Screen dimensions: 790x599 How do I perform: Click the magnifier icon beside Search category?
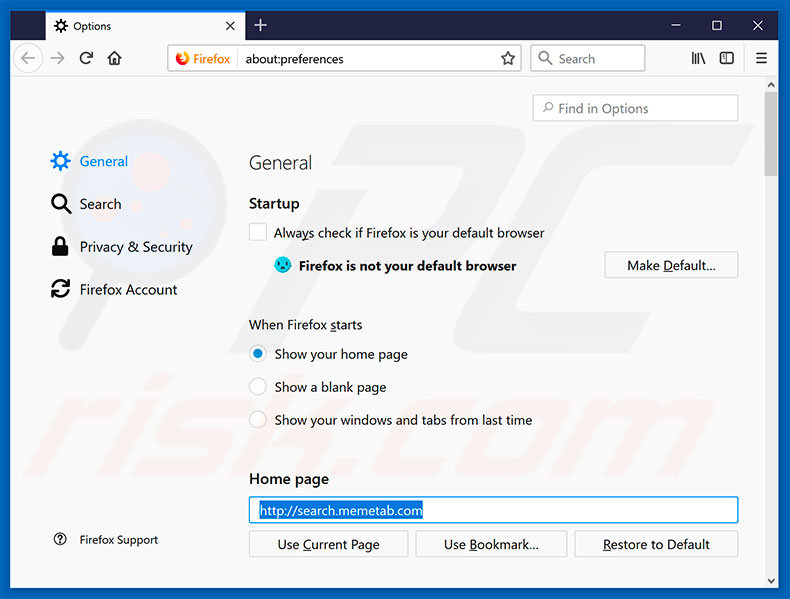click(61, 204)
